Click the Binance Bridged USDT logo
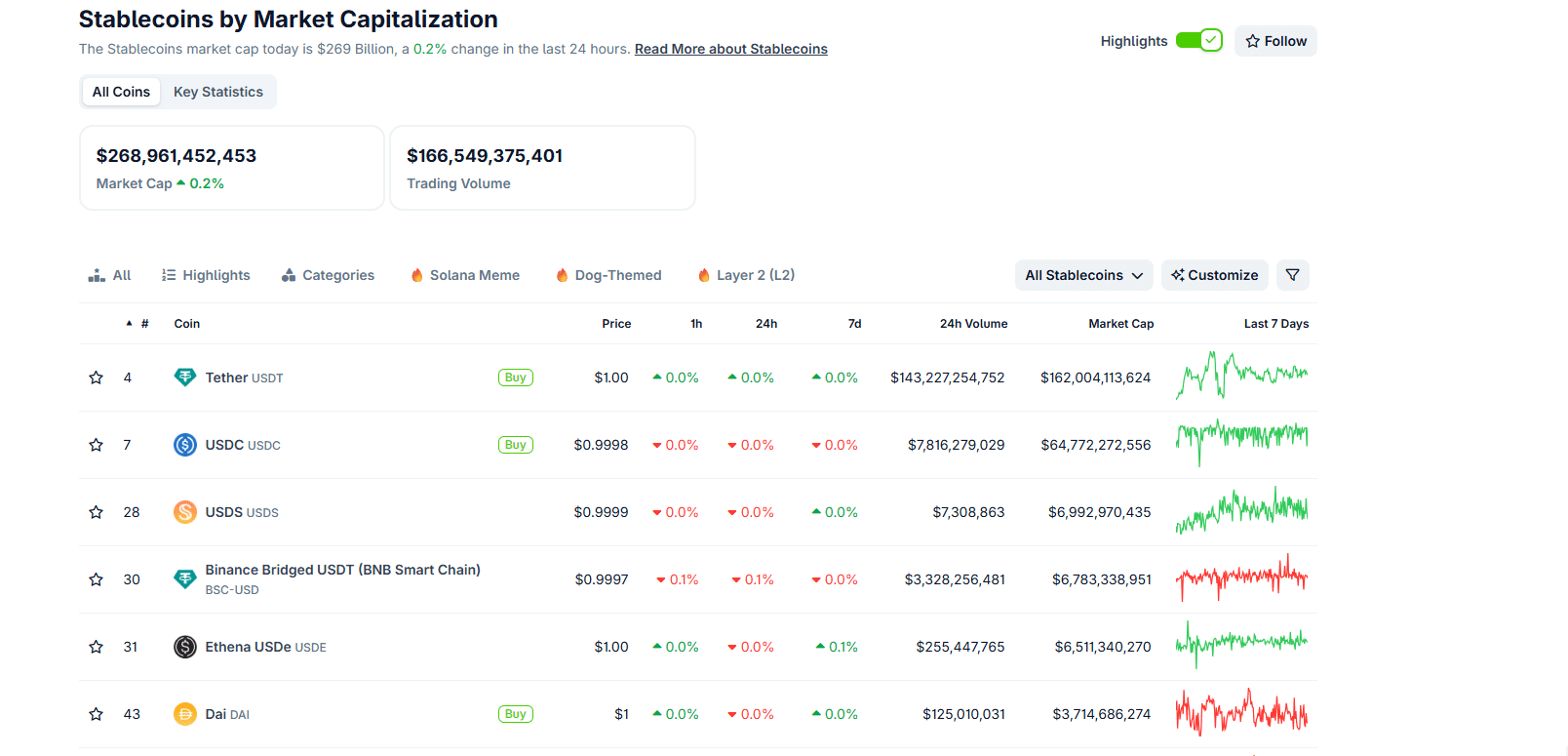 click(184, 579)
